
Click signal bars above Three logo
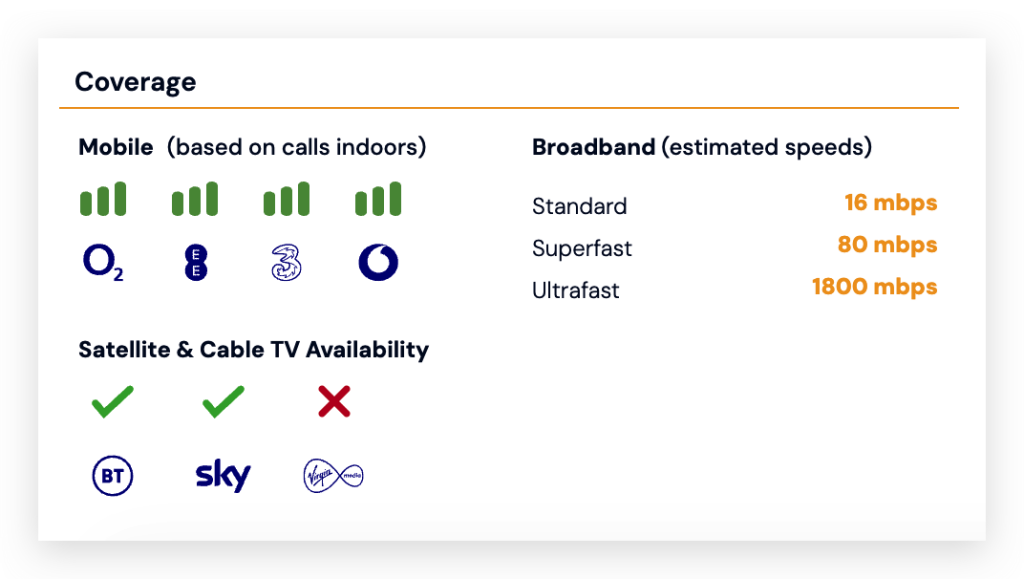287,198
